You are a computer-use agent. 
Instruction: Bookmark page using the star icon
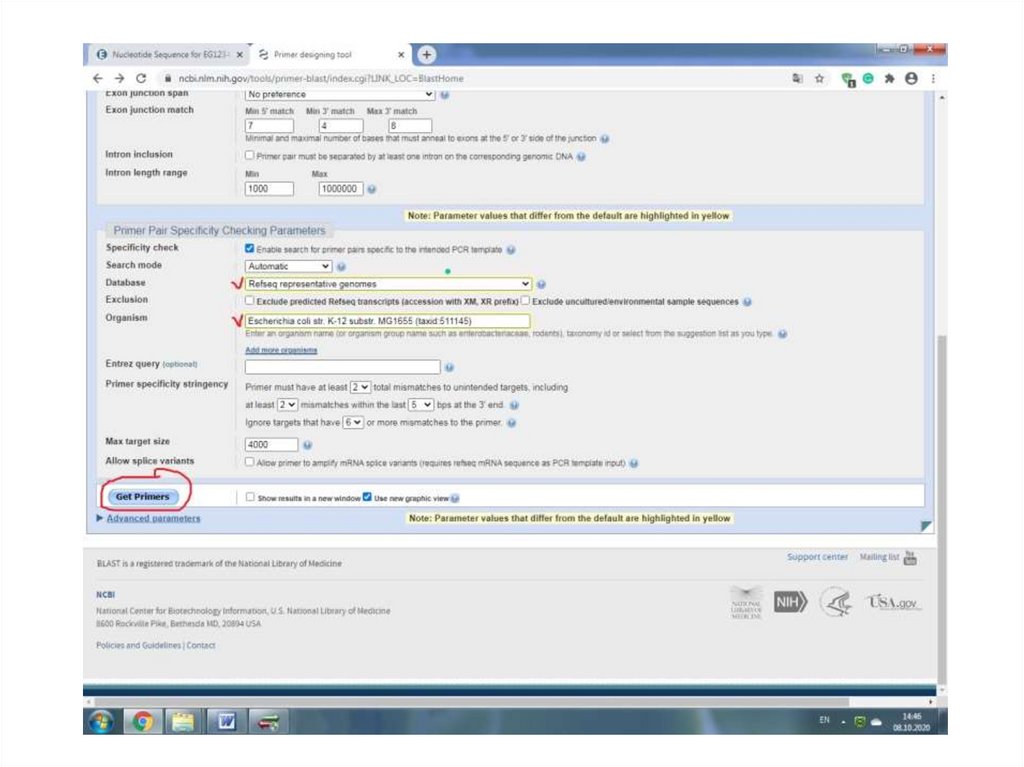pos(819,78)
